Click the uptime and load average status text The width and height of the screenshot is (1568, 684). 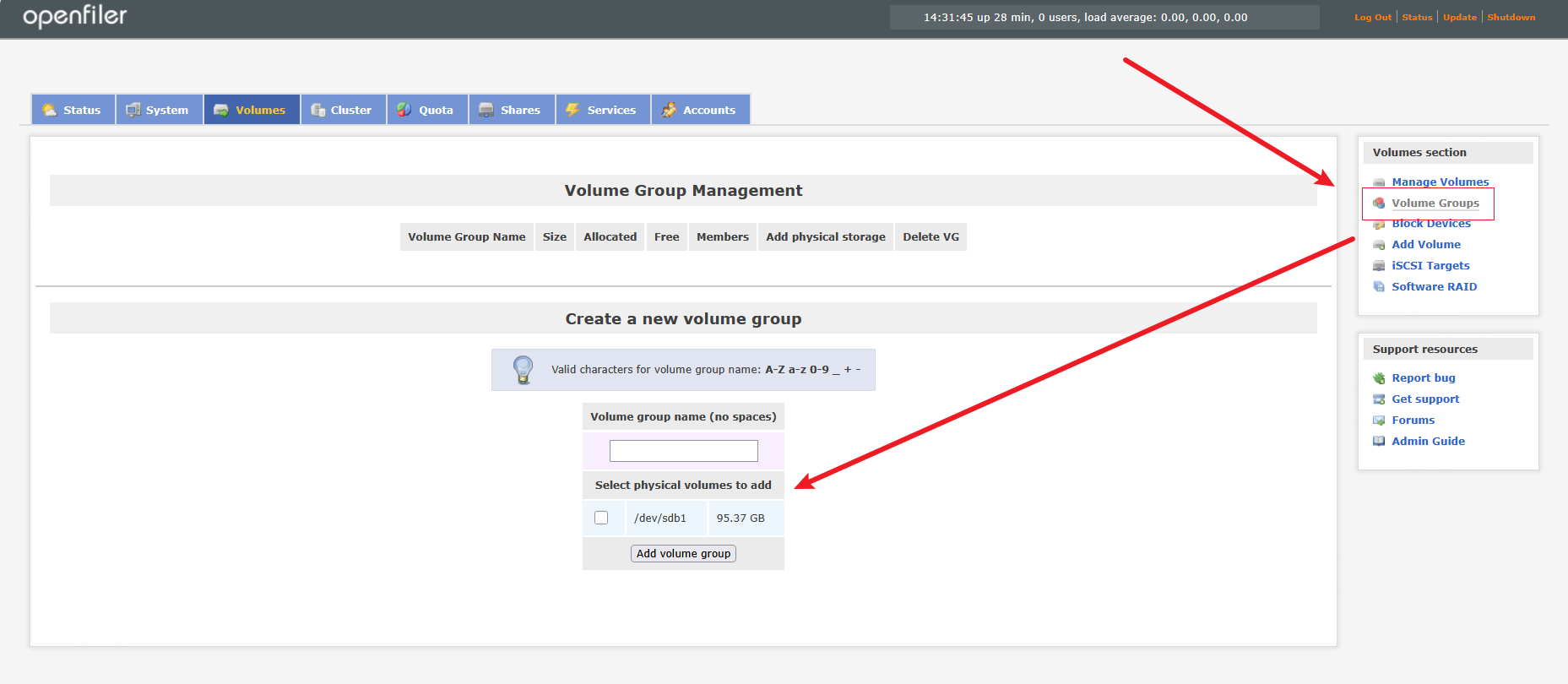[1086, 18]
